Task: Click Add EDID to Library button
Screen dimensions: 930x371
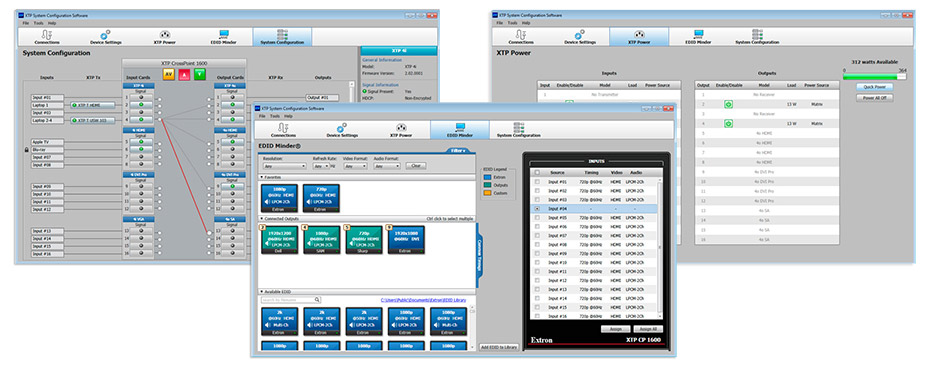Action: tap(499, 347)
